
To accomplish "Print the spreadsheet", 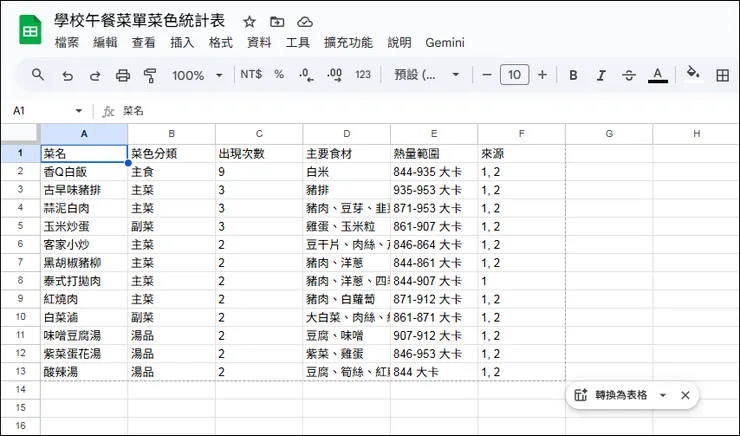I will click(123, 75).
